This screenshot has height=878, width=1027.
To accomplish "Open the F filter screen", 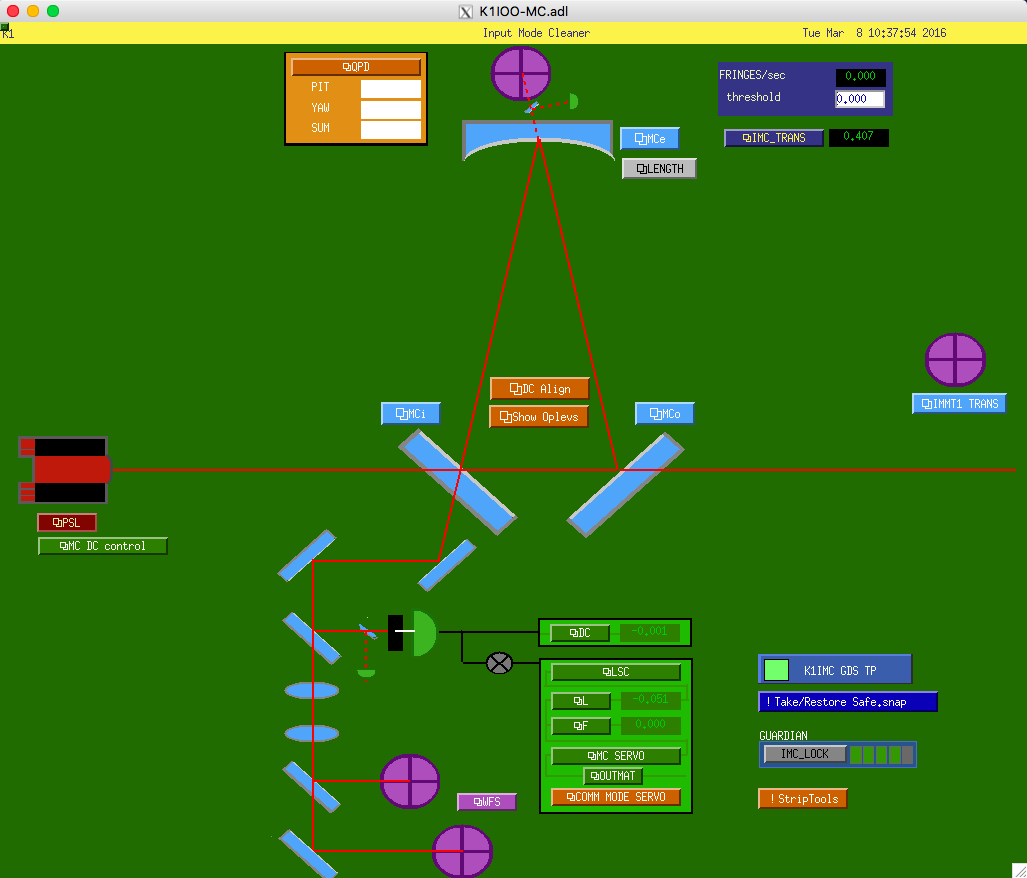I will coord(581,726).
